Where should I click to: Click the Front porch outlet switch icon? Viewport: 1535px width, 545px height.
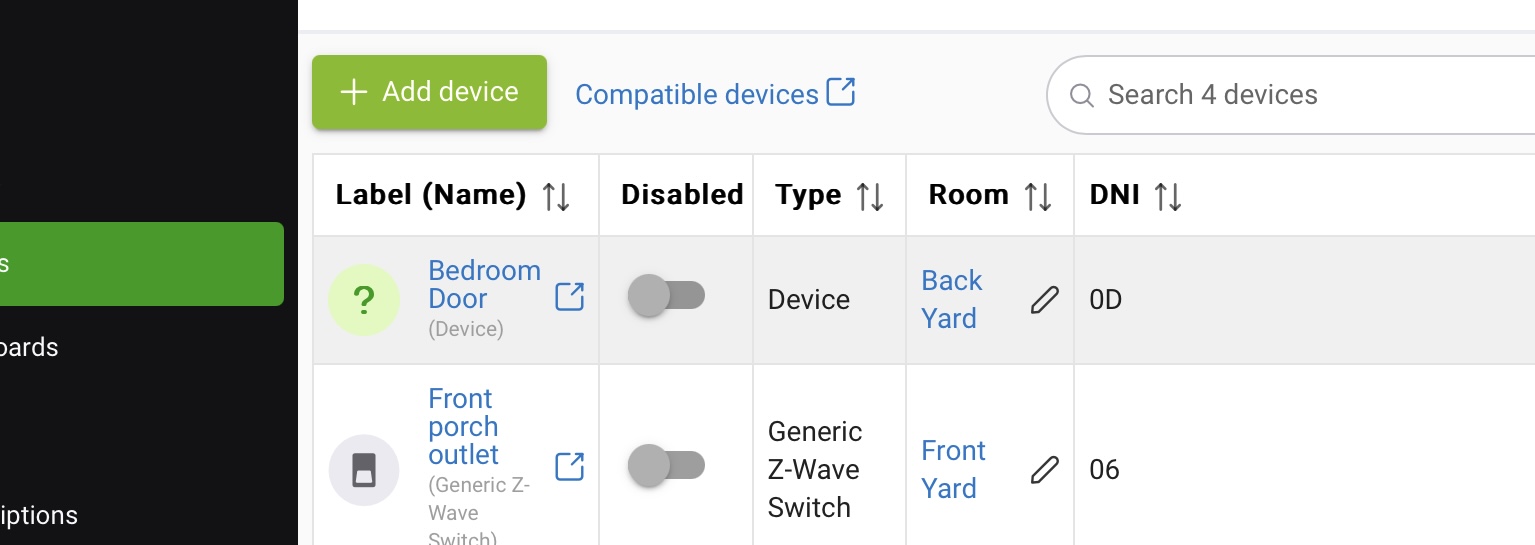(x=364, y=469)
